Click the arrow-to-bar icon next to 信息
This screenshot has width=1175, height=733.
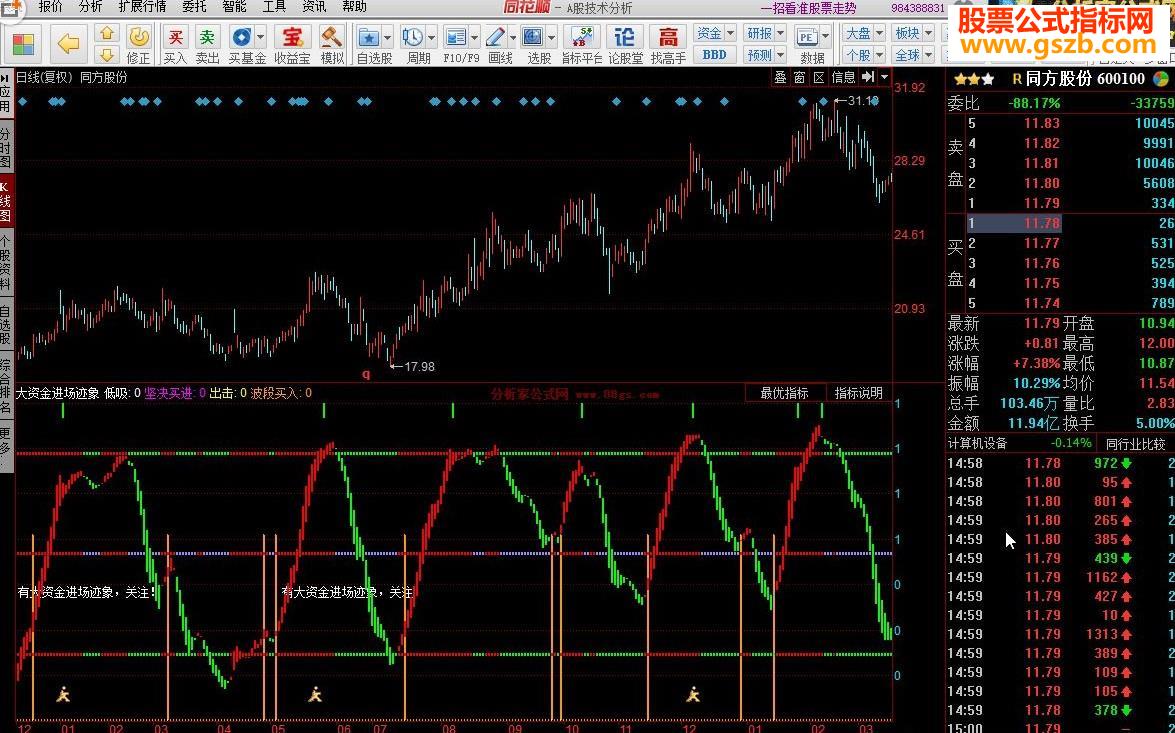[868, 76]
